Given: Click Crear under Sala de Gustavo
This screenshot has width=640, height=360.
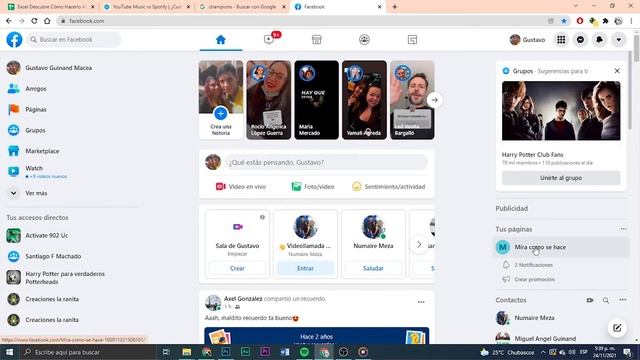Looking at the screenshot, I should (x=237, y=268).
